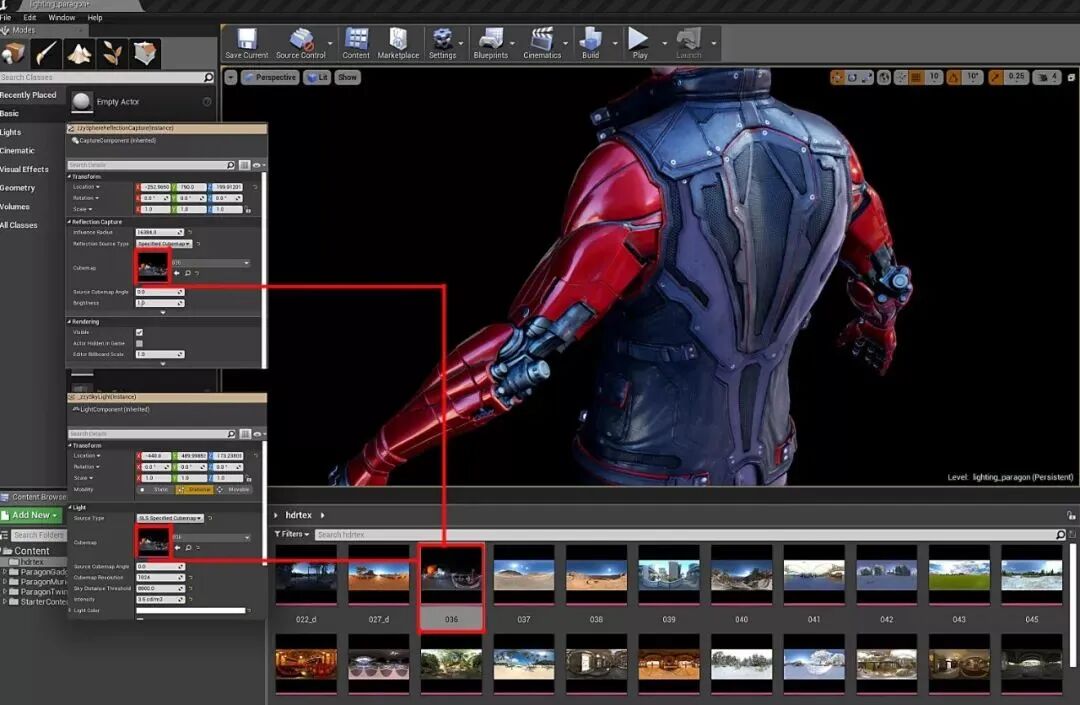The width and height of the screenshot is (1080, 705).
Task: Click Source Control toolbar icon
Action: pos(300,41)
